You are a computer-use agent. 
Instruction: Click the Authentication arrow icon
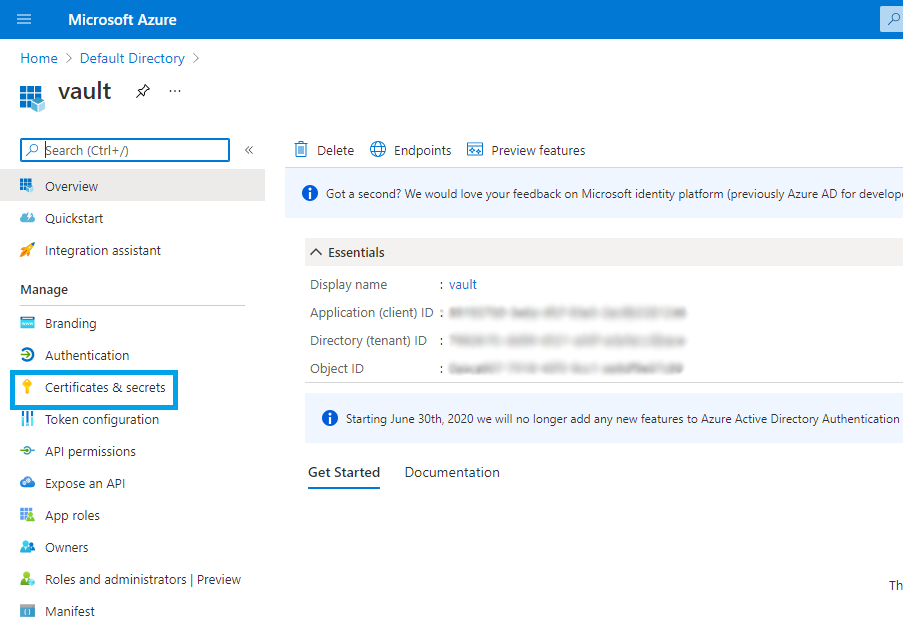pos(27,355)
